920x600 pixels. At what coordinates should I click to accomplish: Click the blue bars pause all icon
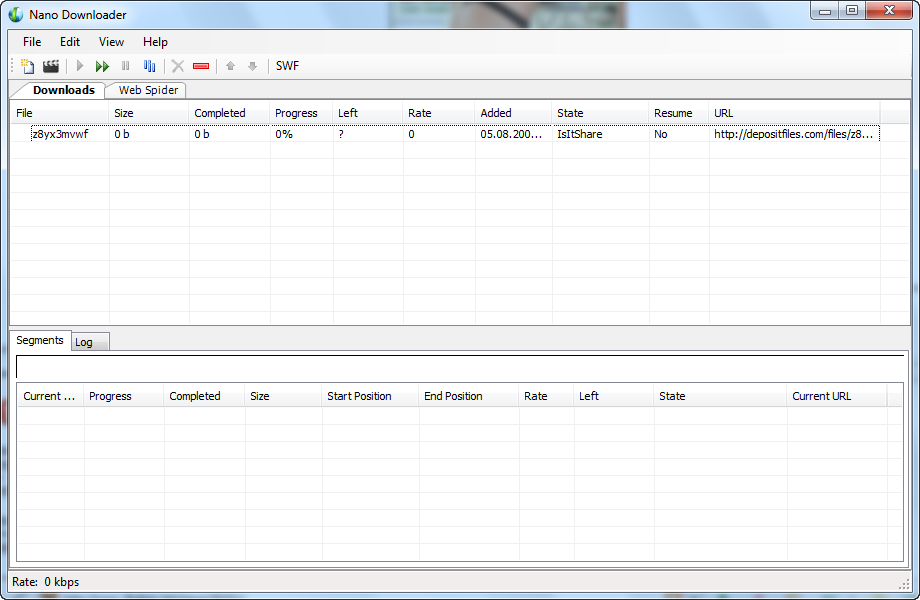(x=150, y=66)
